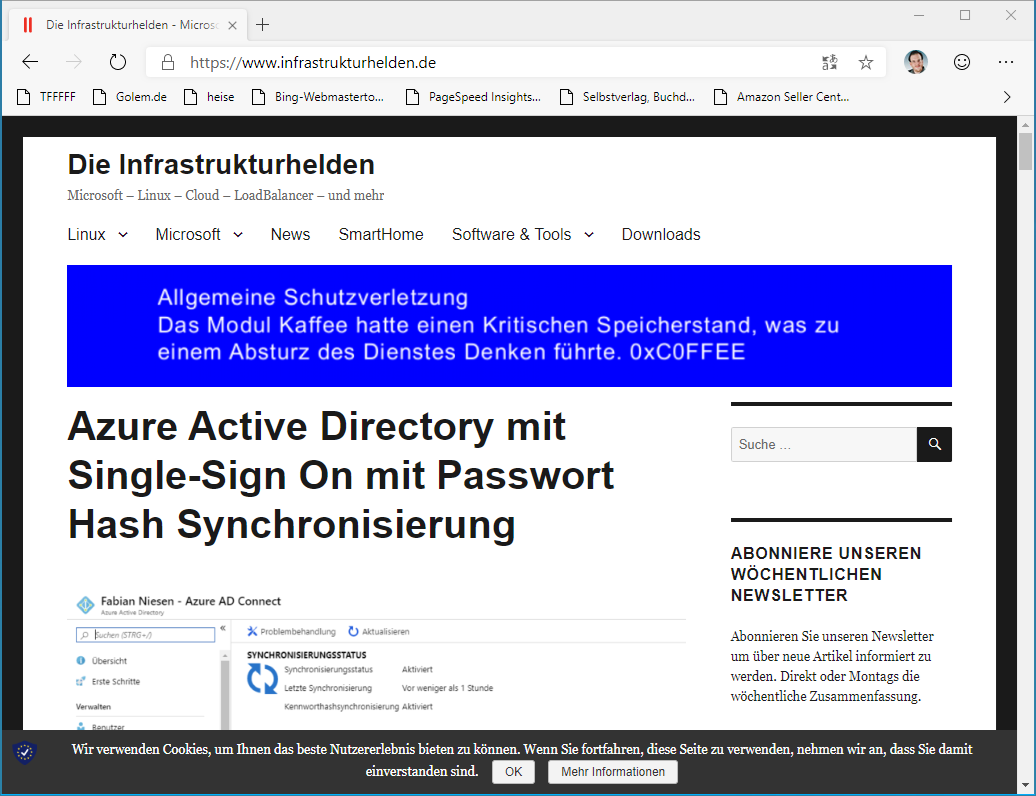Viewport: 1036px width, 796px height.
Task: Open the page translate icon
Action: pyautogui.click(x=829, y=62)
